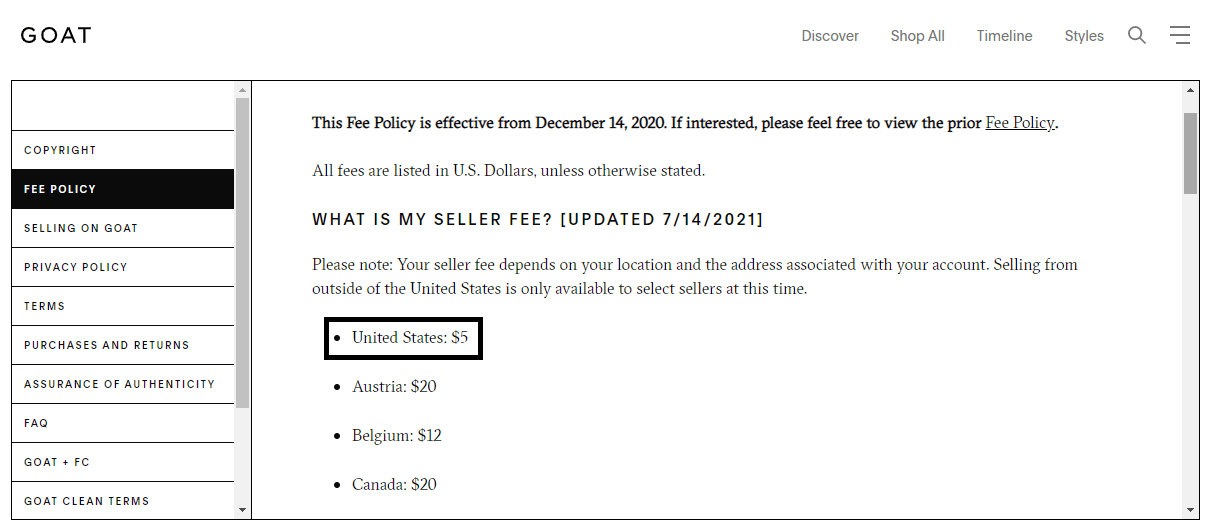Click sidebar scrollbar down arrow
1208x530 pixels.
coord(242,510)
